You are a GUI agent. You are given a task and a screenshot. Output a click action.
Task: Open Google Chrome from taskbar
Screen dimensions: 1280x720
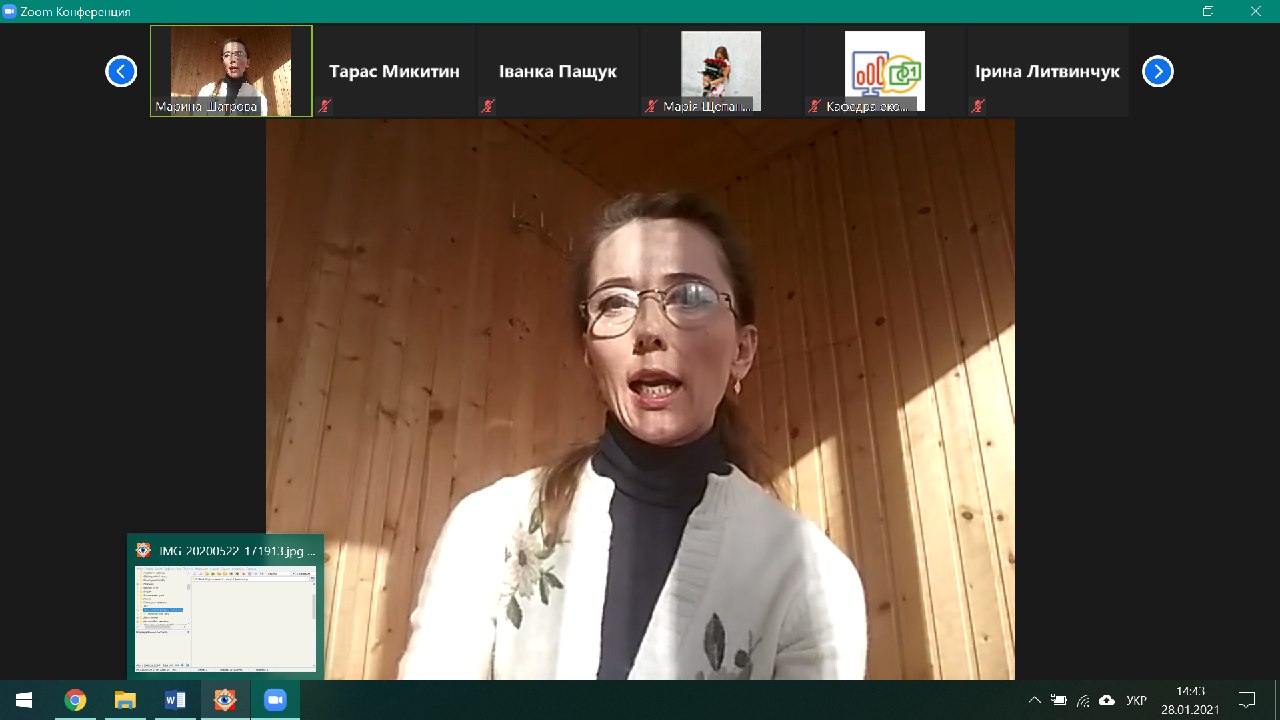[75, 700]
